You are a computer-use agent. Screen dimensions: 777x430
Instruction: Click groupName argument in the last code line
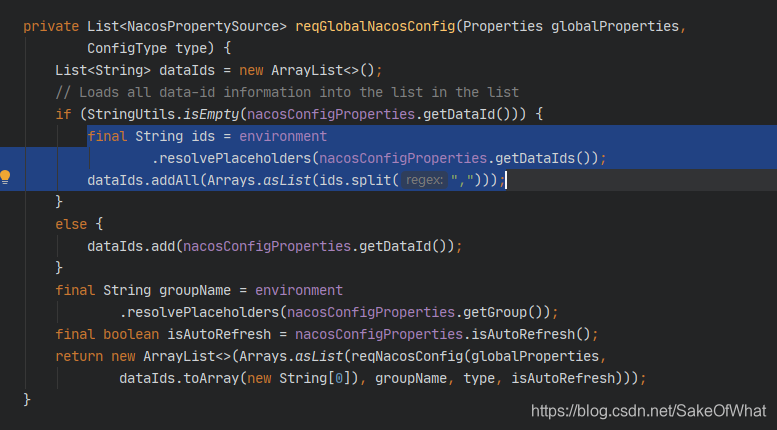pos(411,378)
